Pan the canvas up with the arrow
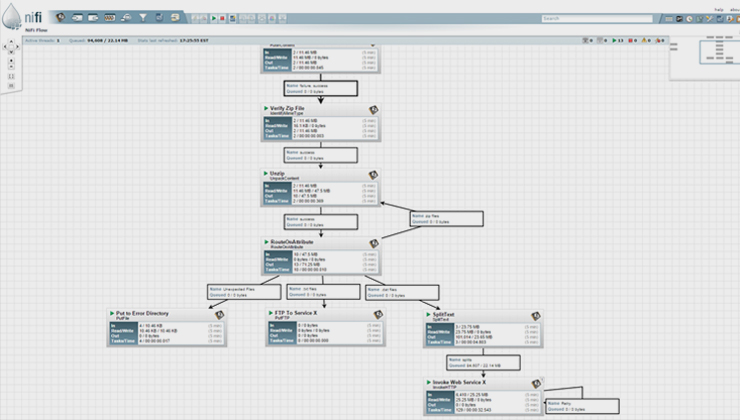Screen dimensions: 740x420 11,42
